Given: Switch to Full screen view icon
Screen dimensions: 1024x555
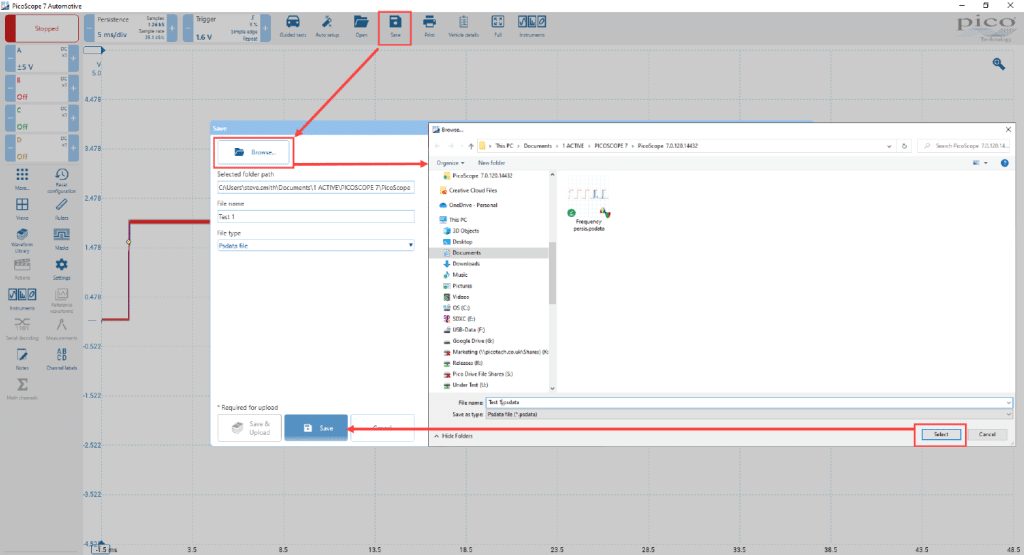Looking at the screenshot, I should 498,26.
